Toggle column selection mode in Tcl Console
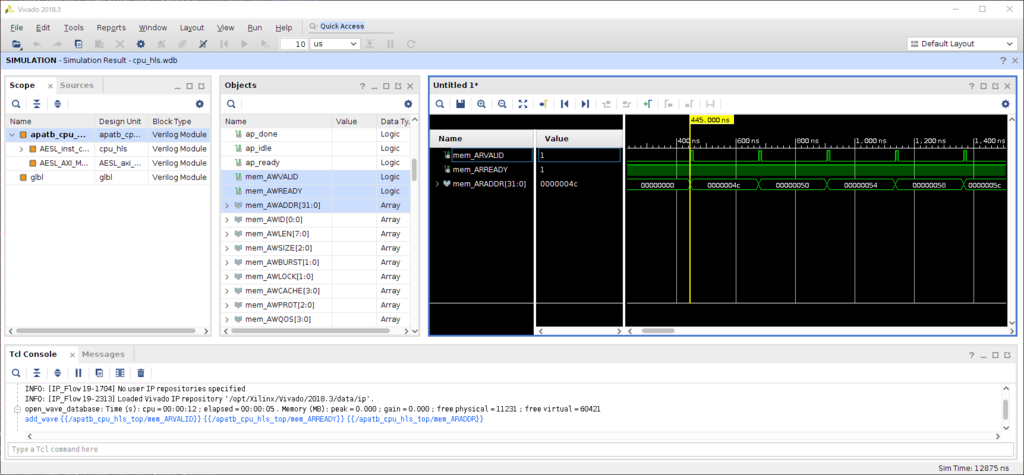This screenshot has height=475, width=1024. (x=120, y=373)
